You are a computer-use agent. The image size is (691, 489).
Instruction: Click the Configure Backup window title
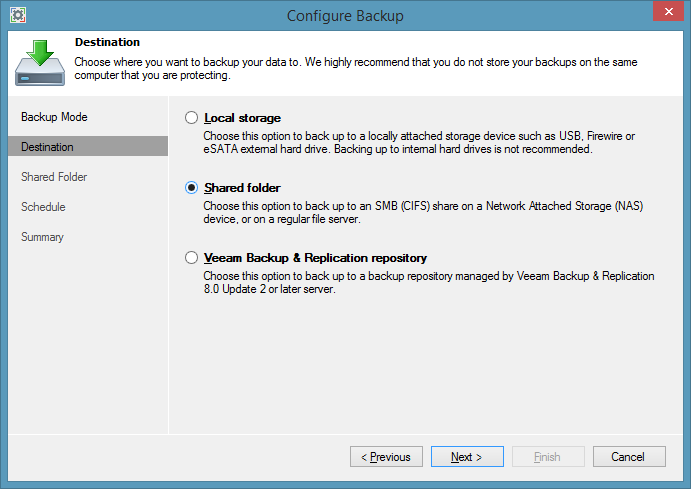(345, 15)
